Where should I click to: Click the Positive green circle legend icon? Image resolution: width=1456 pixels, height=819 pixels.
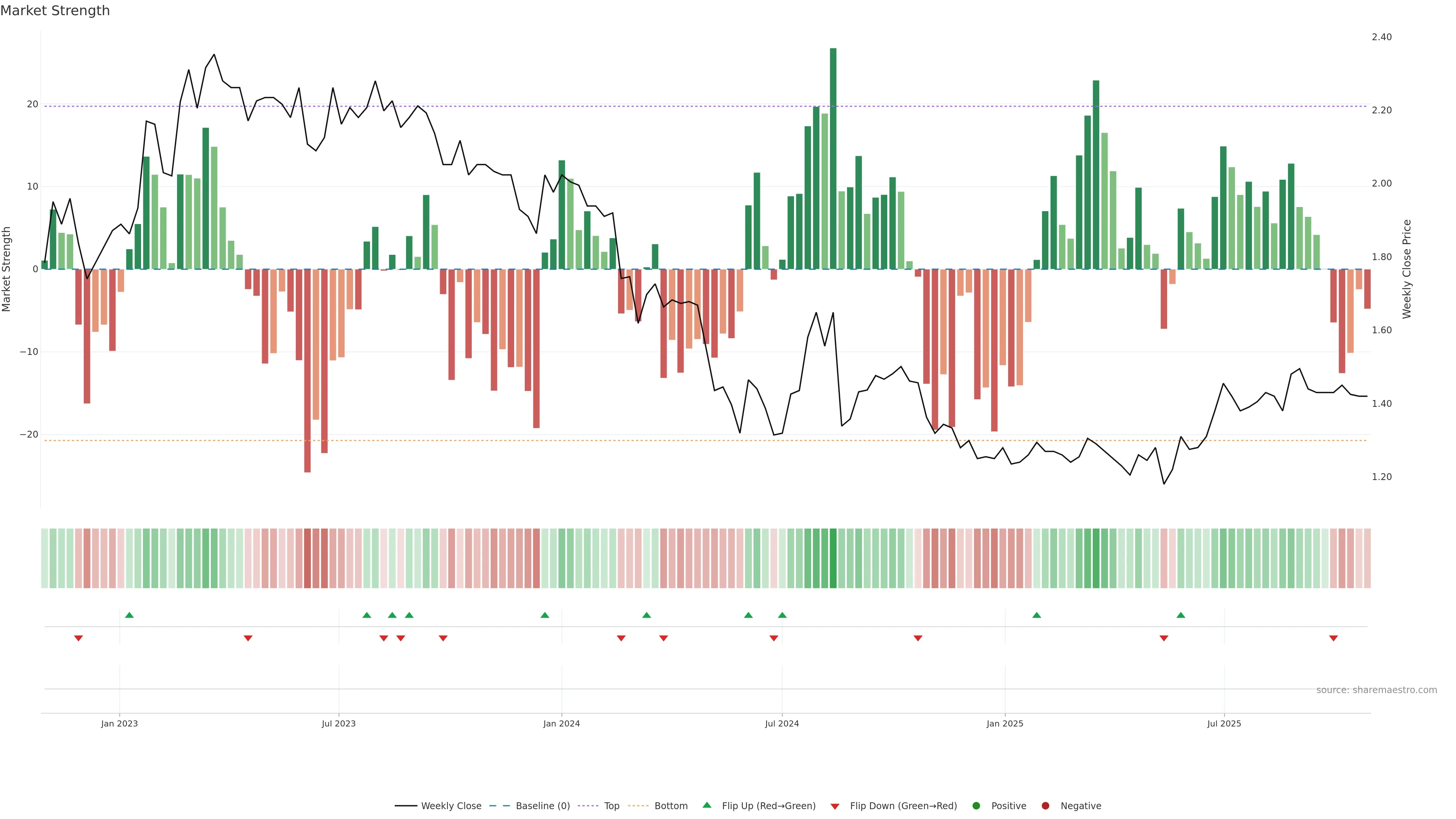976,806
